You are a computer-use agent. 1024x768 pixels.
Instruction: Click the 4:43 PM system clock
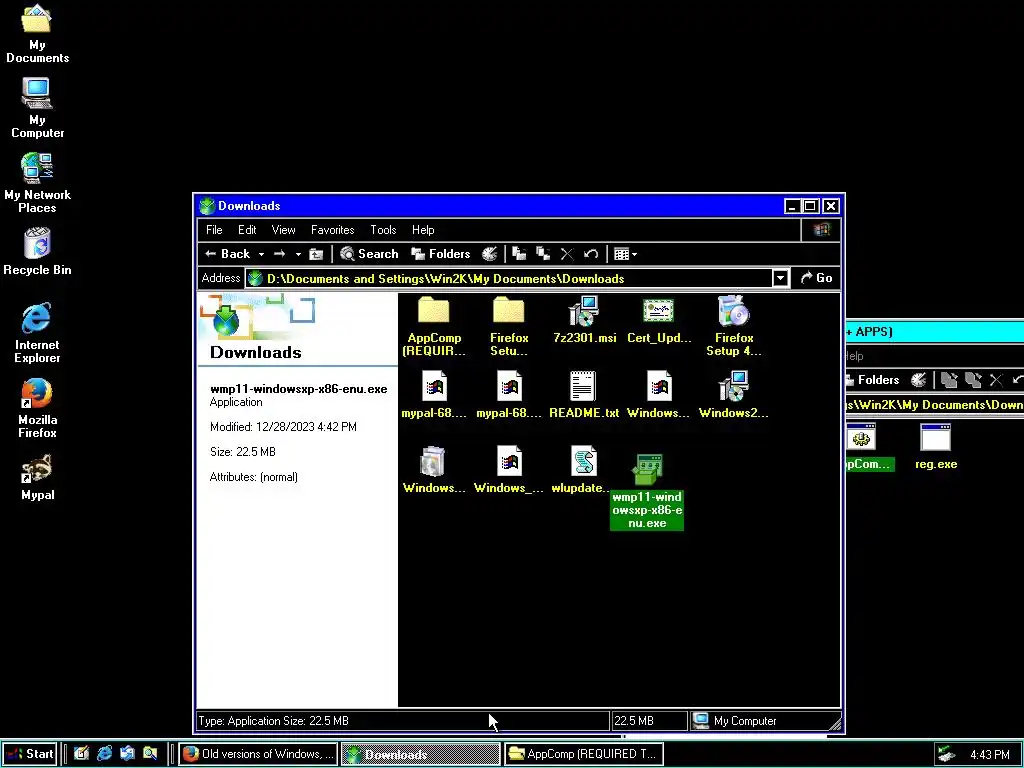(989, 754)
